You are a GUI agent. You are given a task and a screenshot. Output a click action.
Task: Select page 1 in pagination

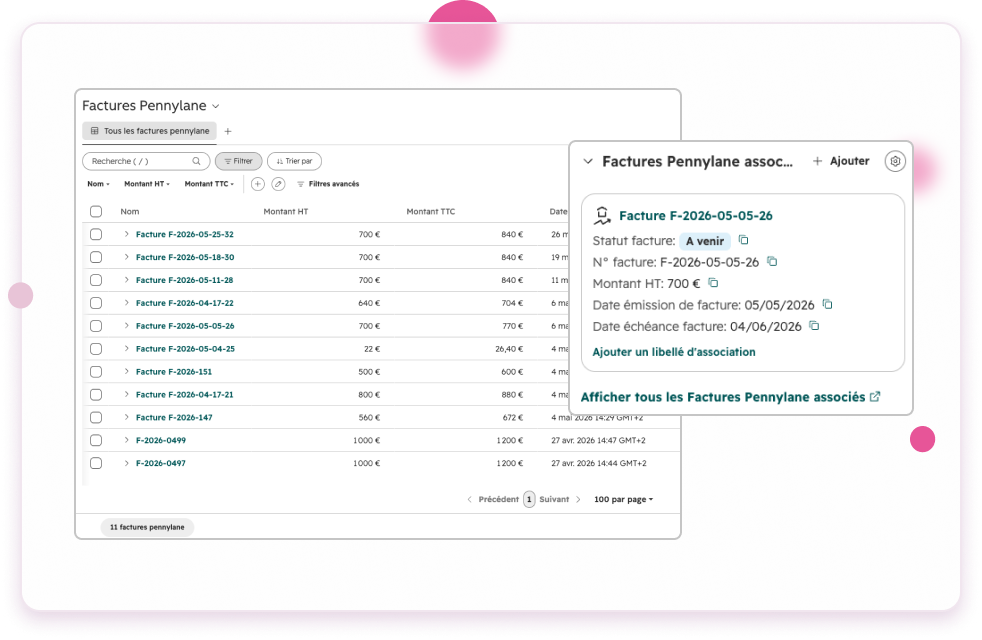[529, 499]
